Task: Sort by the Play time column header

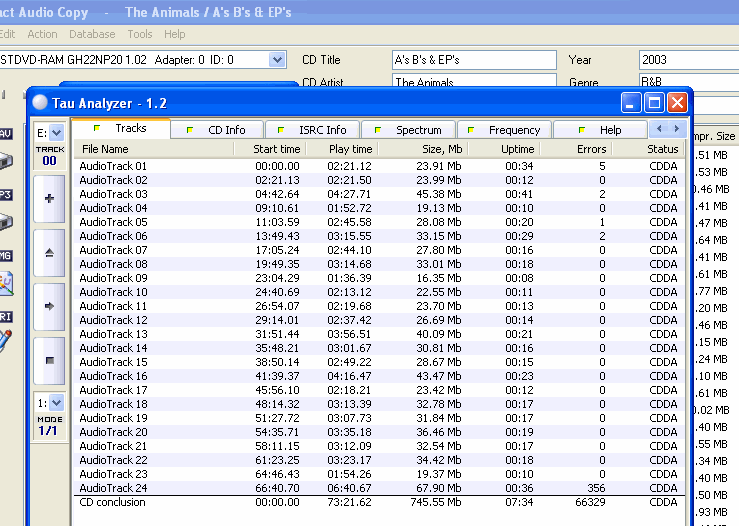Action: pyautogui.click(x=351, y=149)
